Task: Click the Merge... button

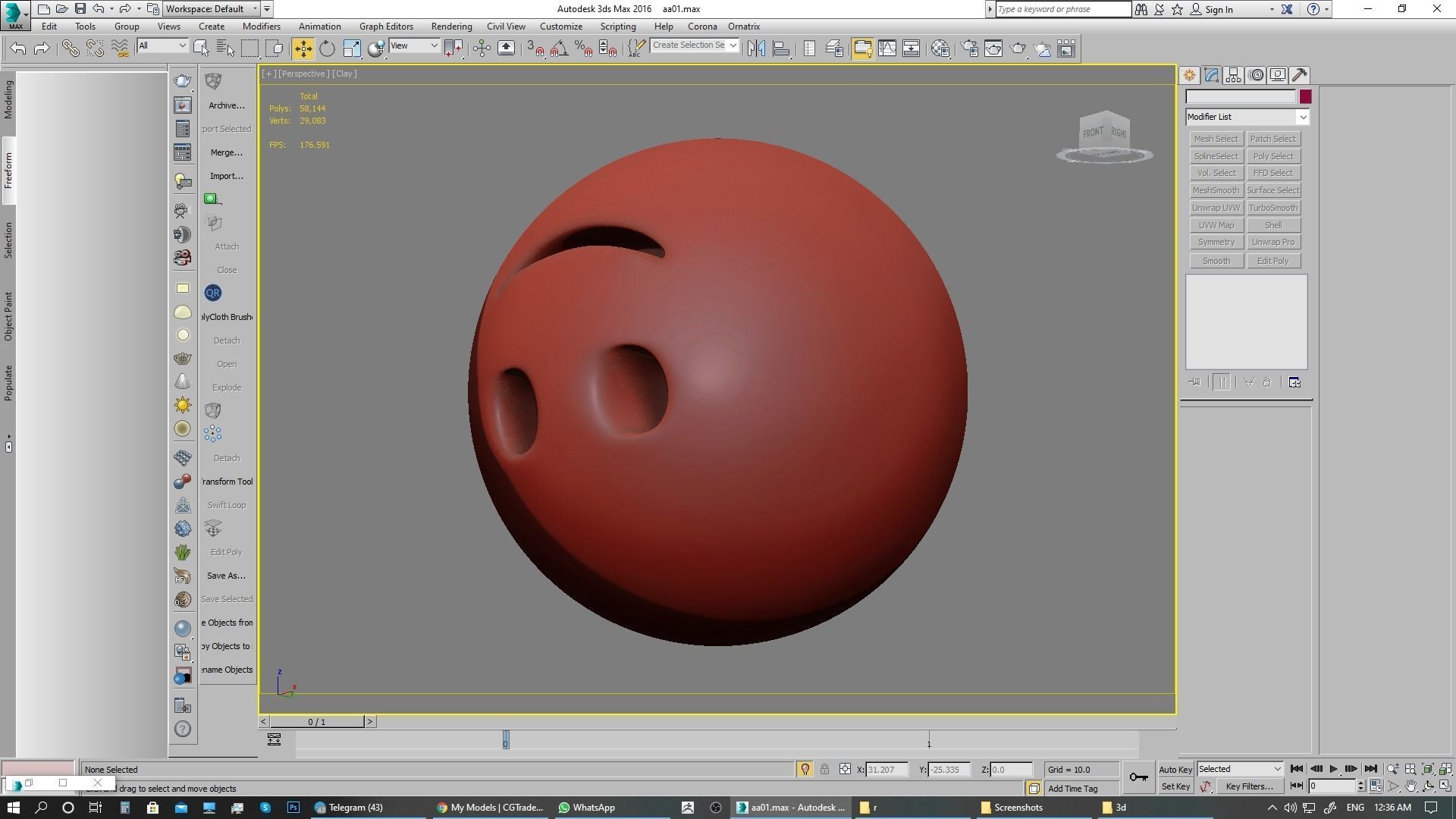Action: [x=226, y=152]
